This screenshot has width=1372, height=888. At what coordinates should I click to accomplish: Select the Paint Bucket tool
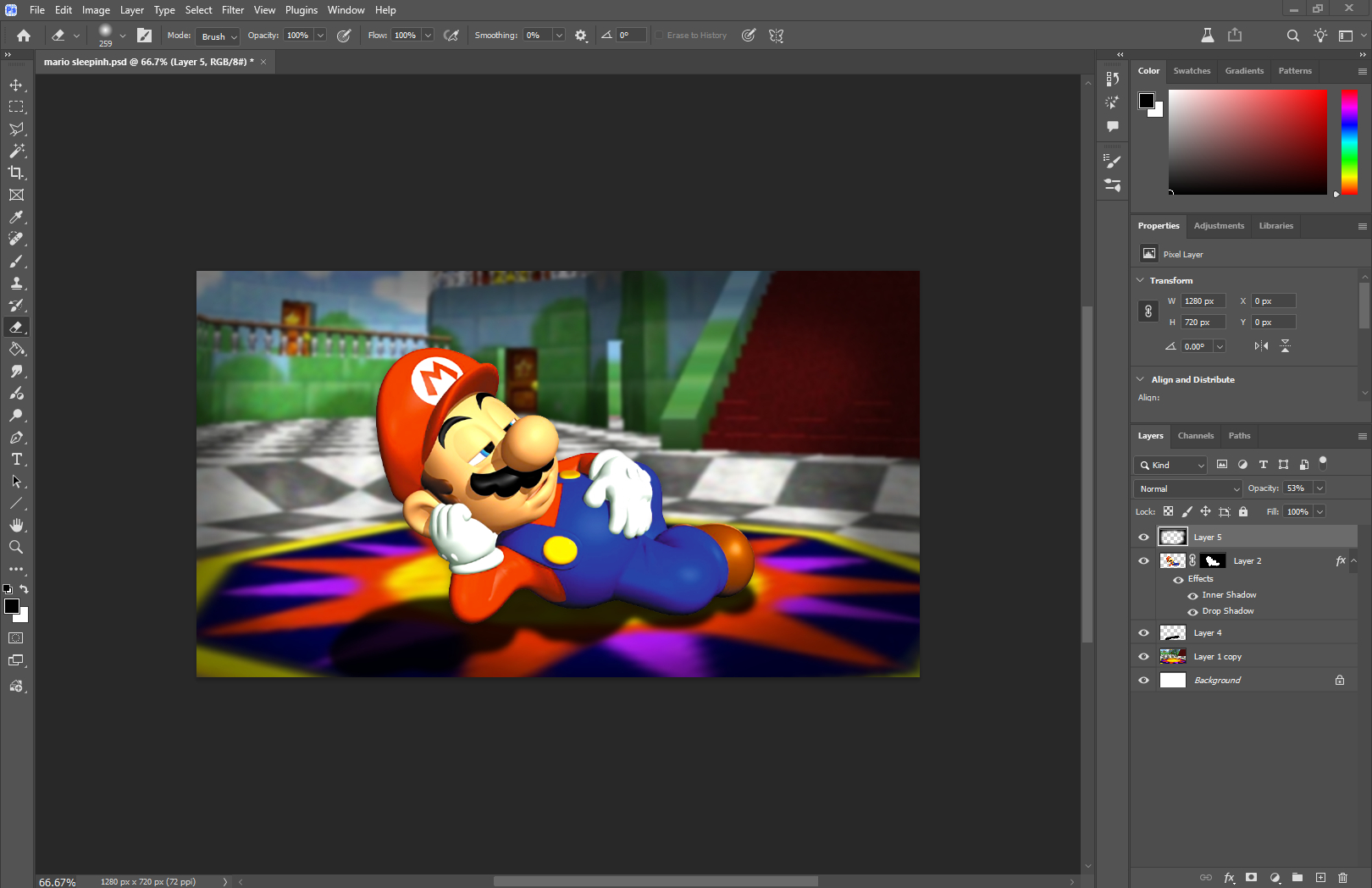pyautogui.click(x=16, y=350)
